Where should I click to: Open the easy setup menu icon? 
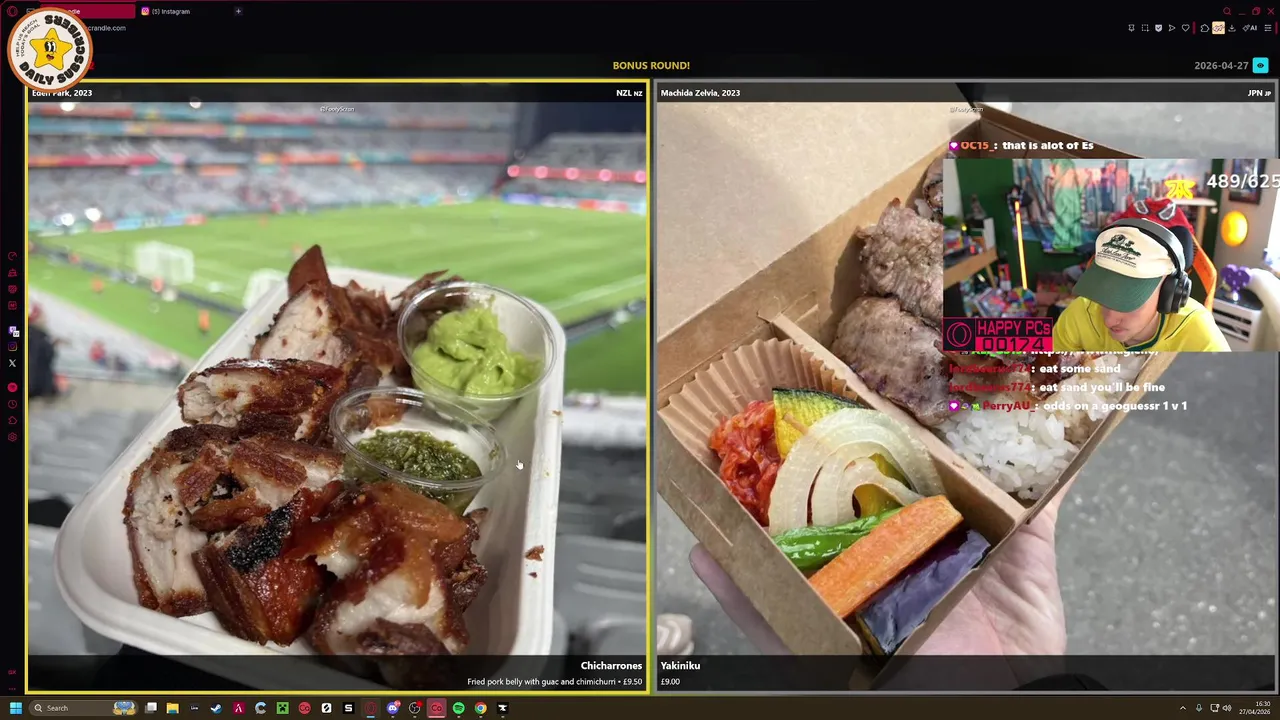[1268, 28]
